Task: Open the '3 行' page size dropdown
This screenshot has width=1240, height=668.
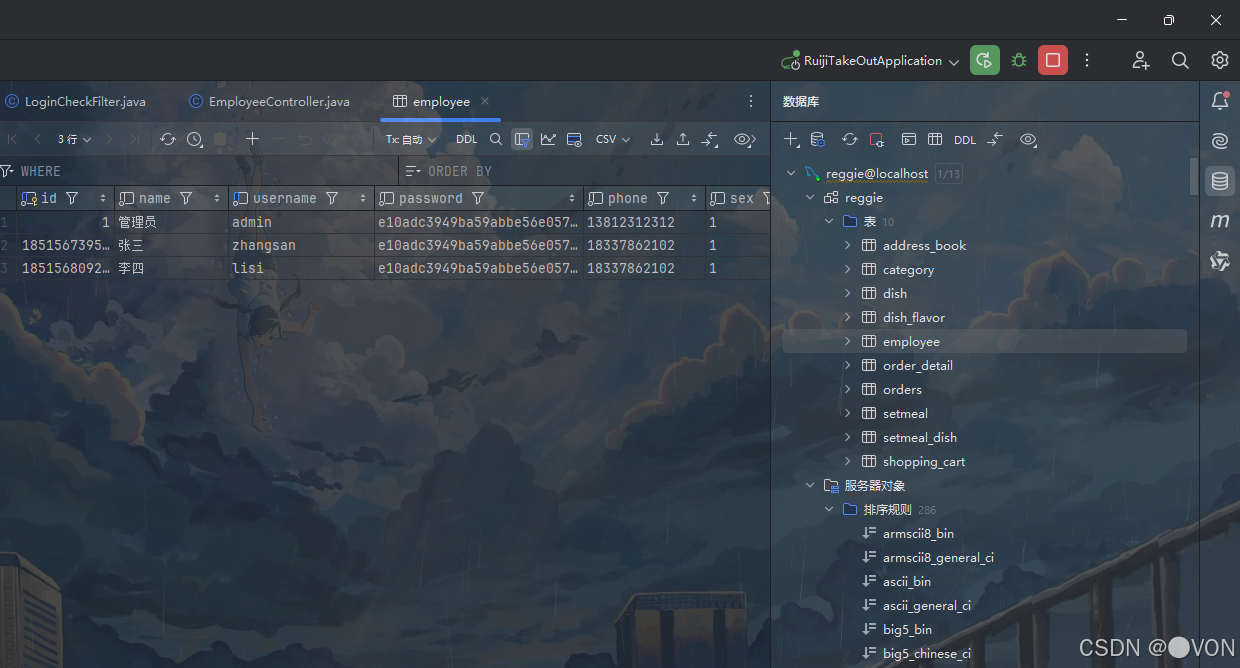Action: tap(74, 140)
